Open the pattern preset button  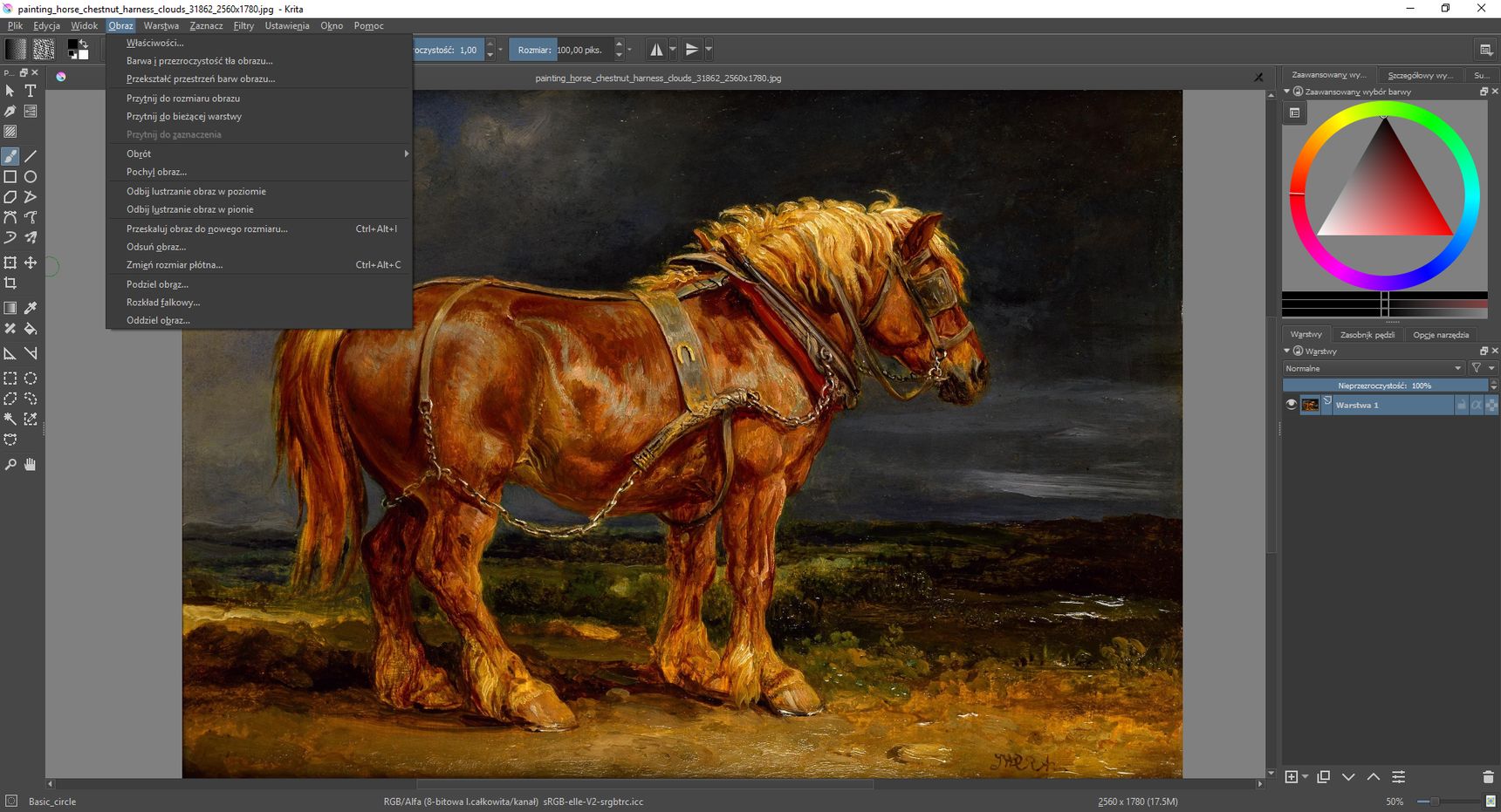pyautogui.click(x=44, y=50)
